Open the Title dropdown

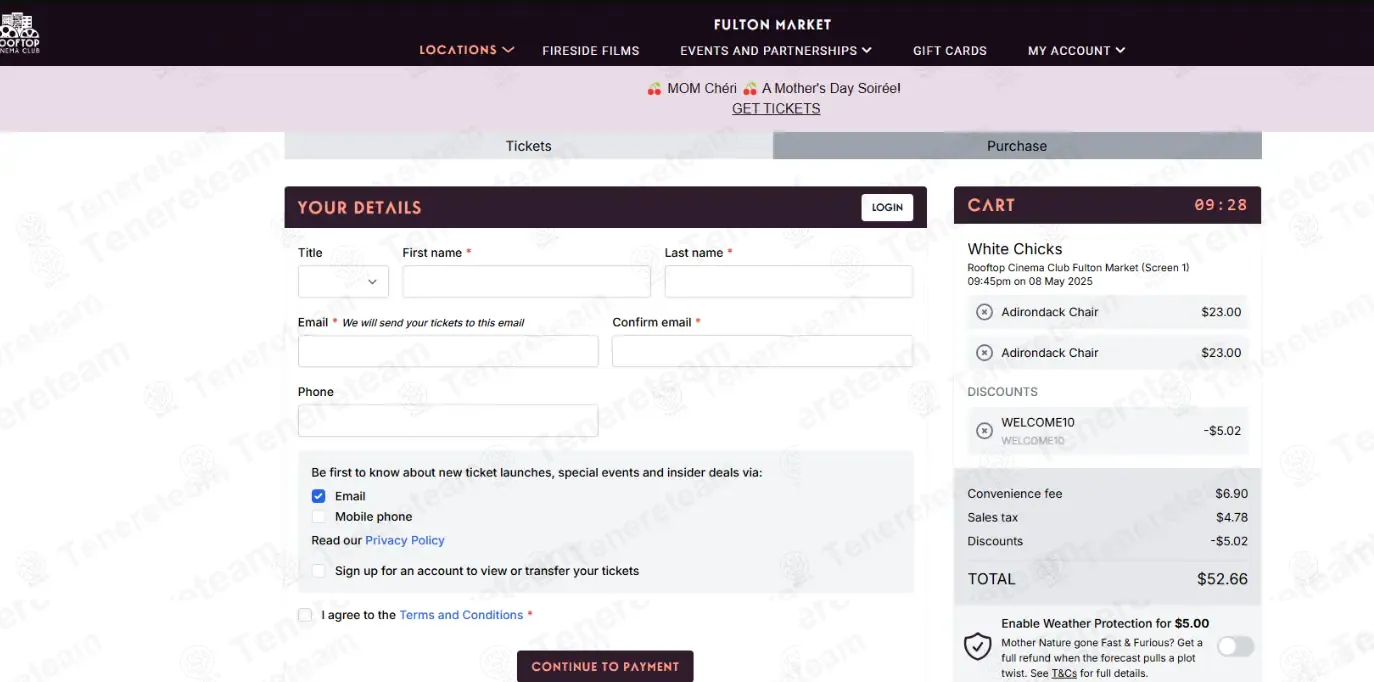(343, 282)
